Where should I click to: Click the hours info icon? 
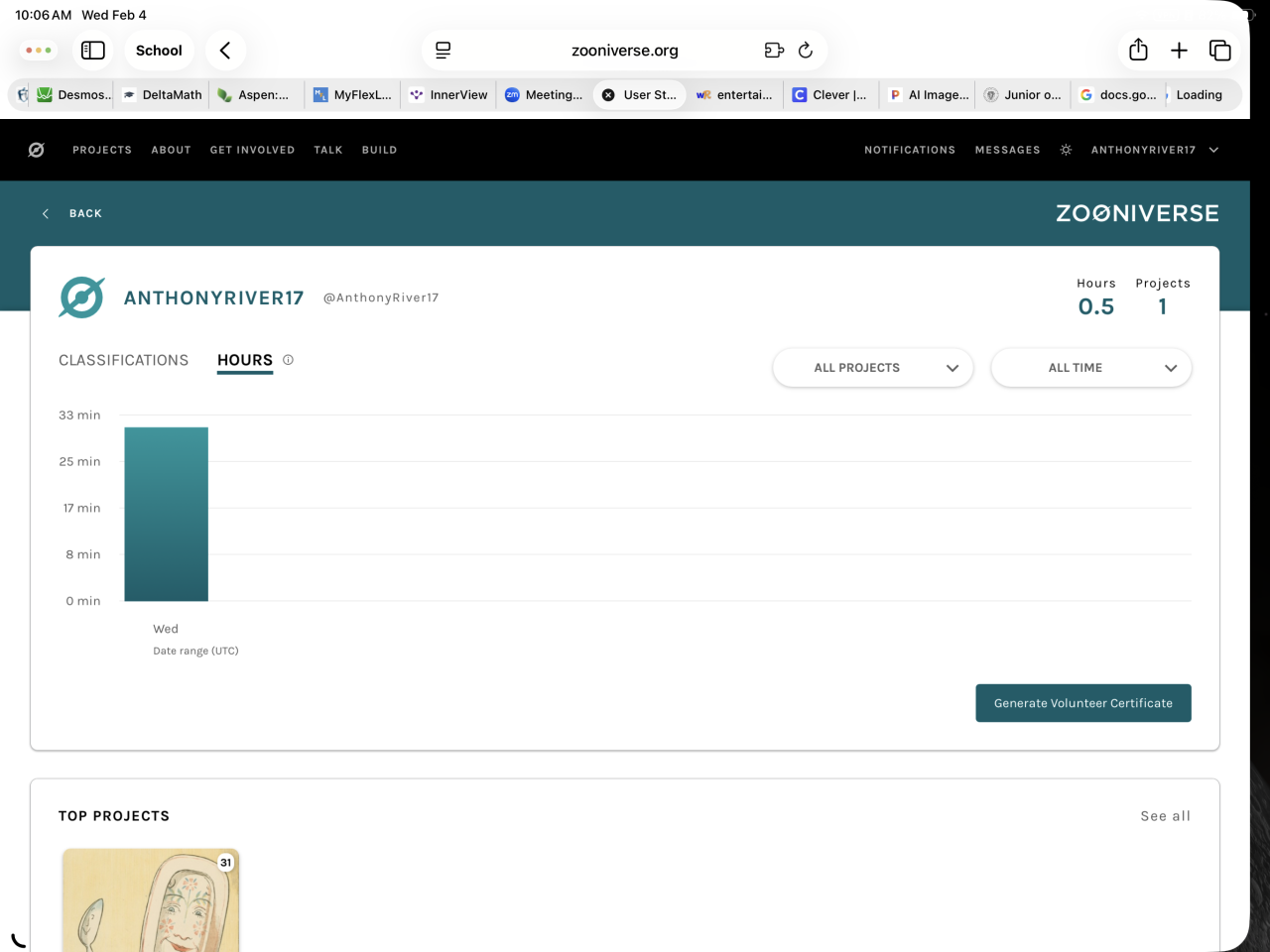coord(288,360)
